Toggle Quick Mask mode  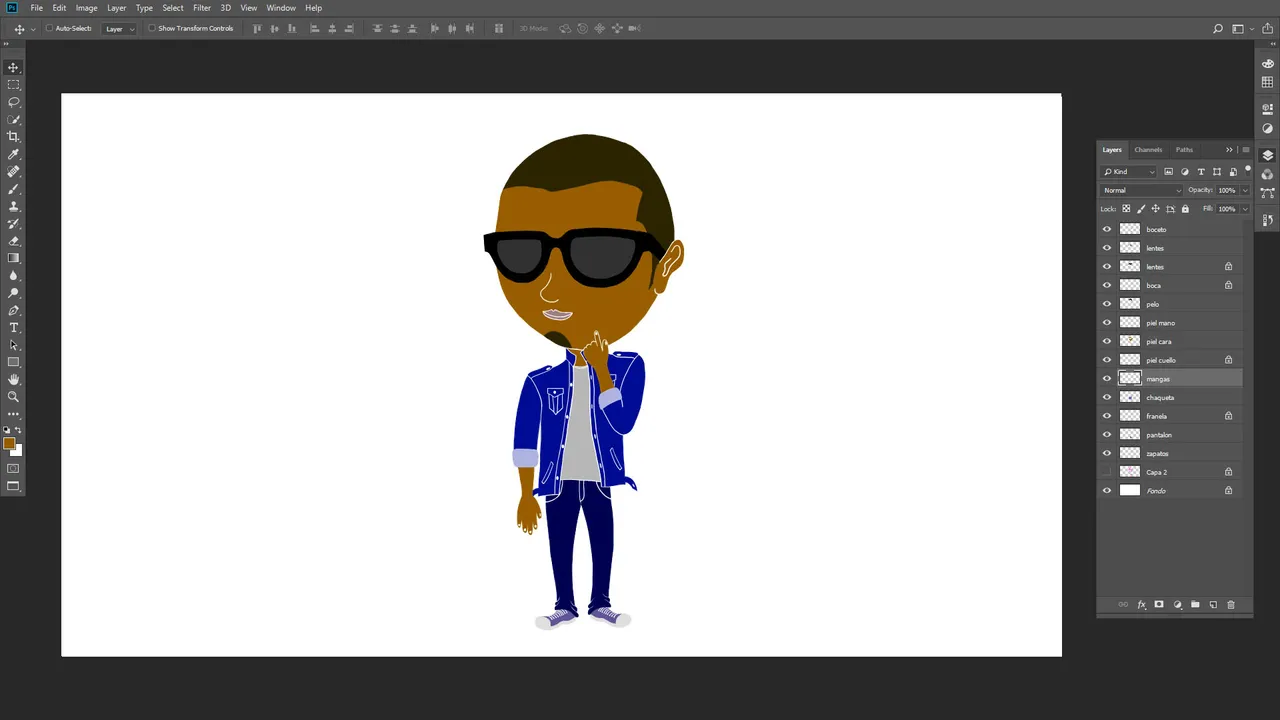pos(13,468)
